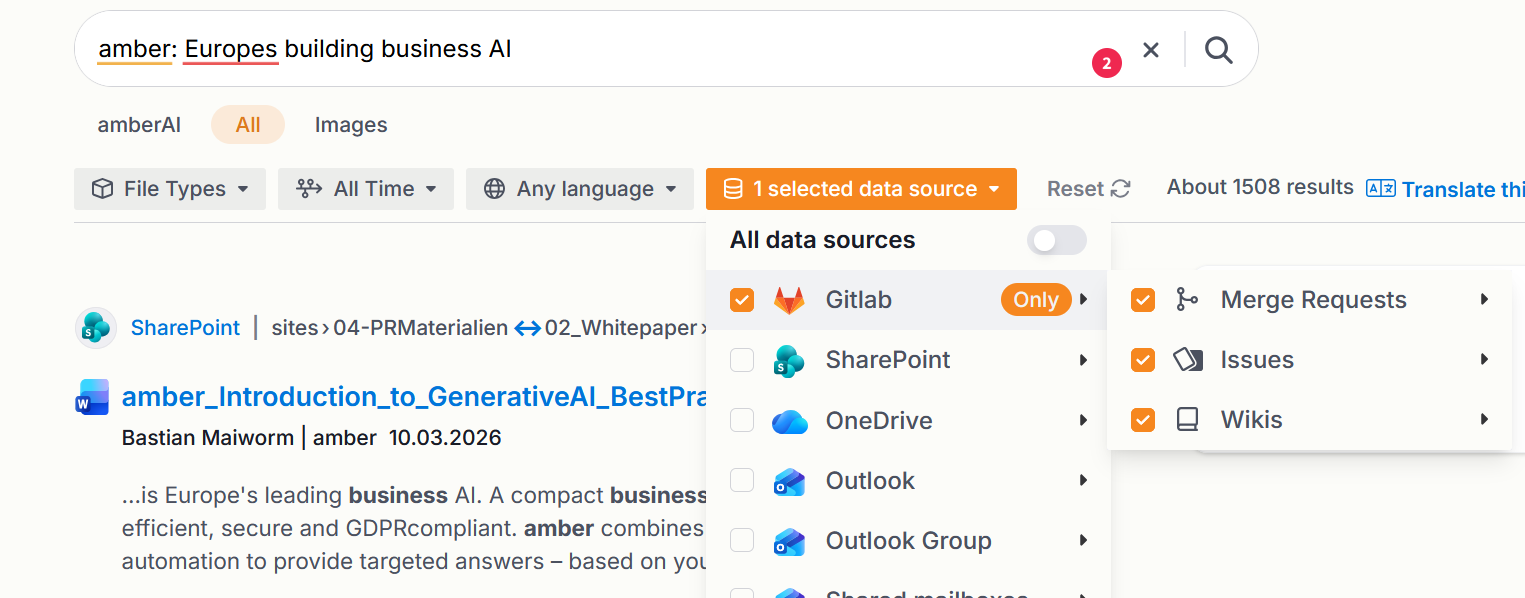
Task: Switch to the amberAI tab
Action: pyautogui.click(x=139, y=125)
